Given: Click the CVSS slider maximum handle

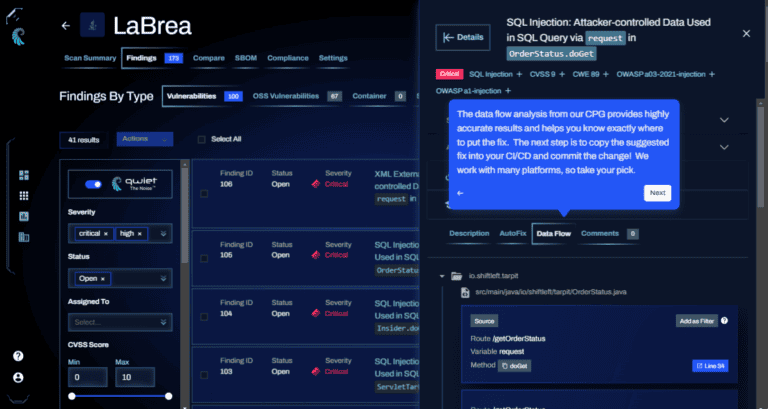Looking at the screenshot, I should click(x=168, y=396).
